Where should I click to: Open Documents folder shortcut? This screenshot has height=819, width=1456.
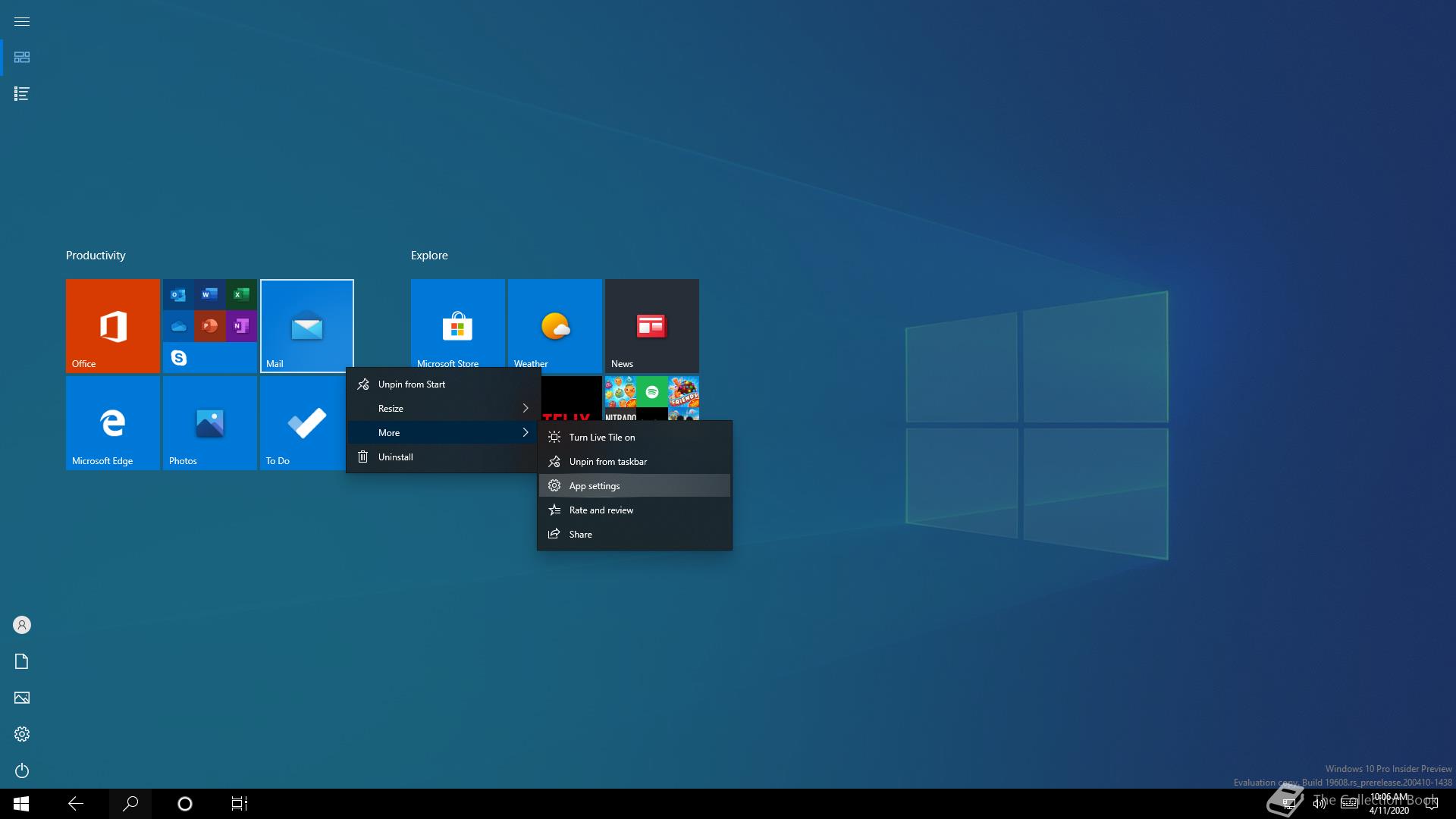(x=22, y=661)
